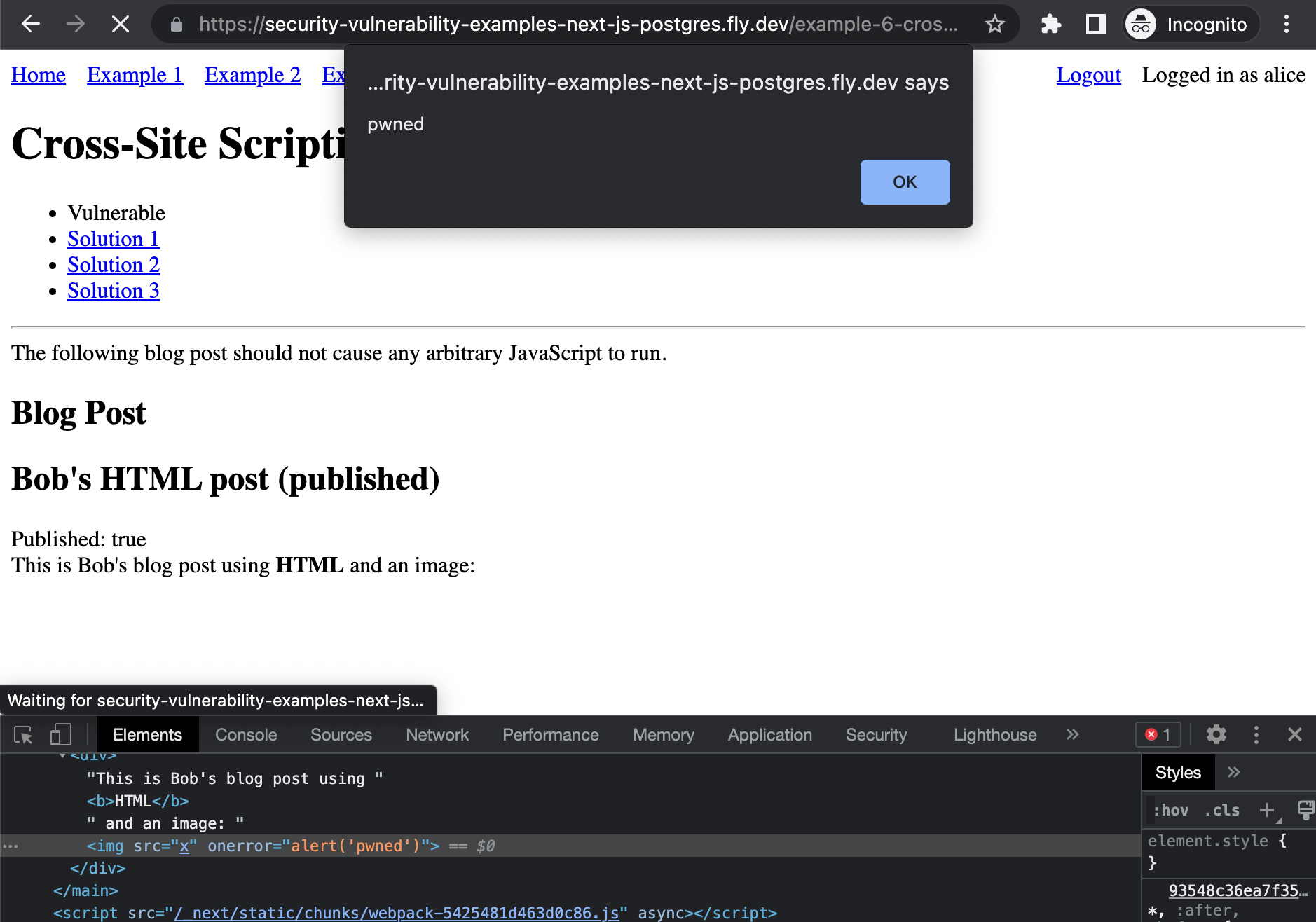Open the ellipsis actions for selected node

tap(10, 846)
